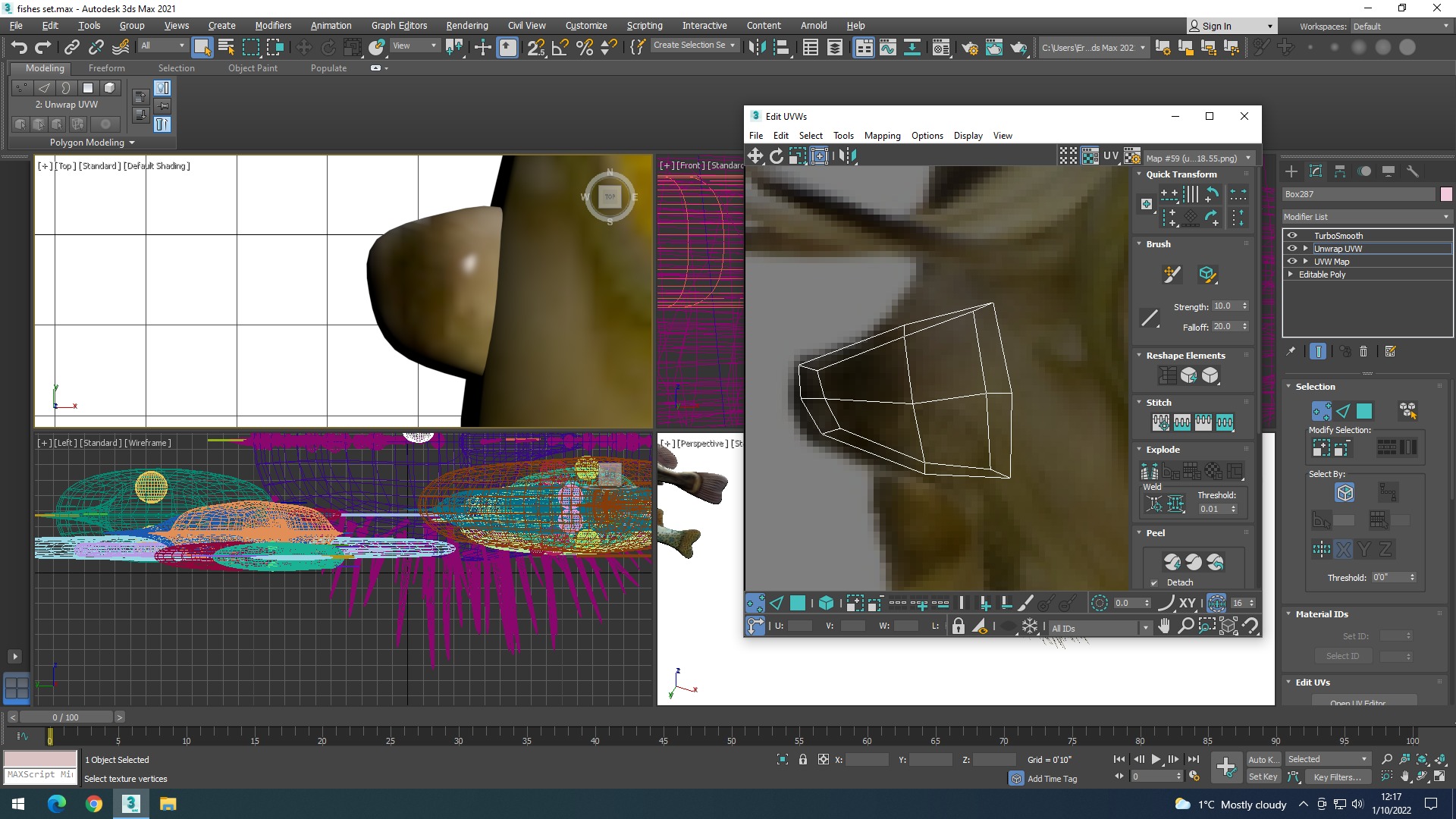Click the Key Filters button
1456x819 pixels.
pos(1337,777)
